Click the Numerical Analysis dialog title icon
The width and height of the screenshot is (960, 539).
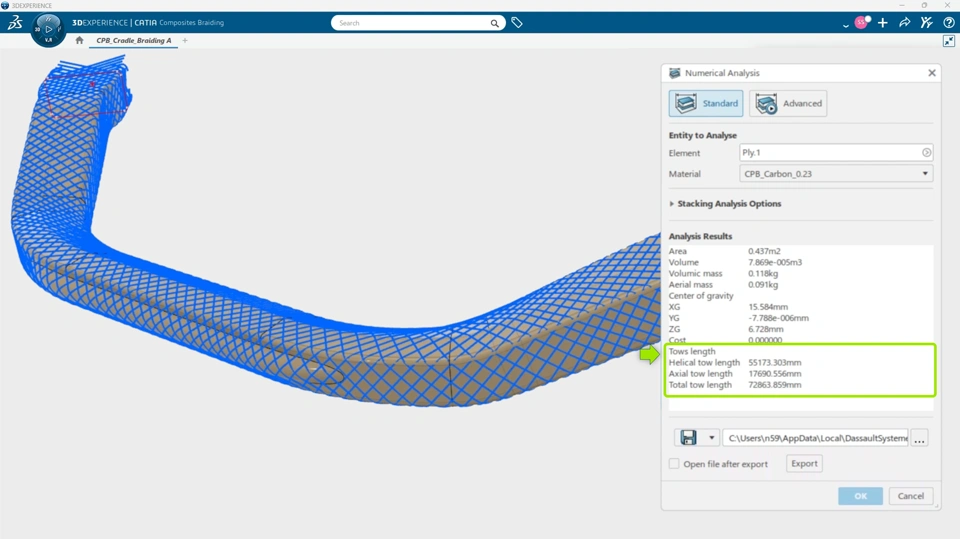pos(675,73)
